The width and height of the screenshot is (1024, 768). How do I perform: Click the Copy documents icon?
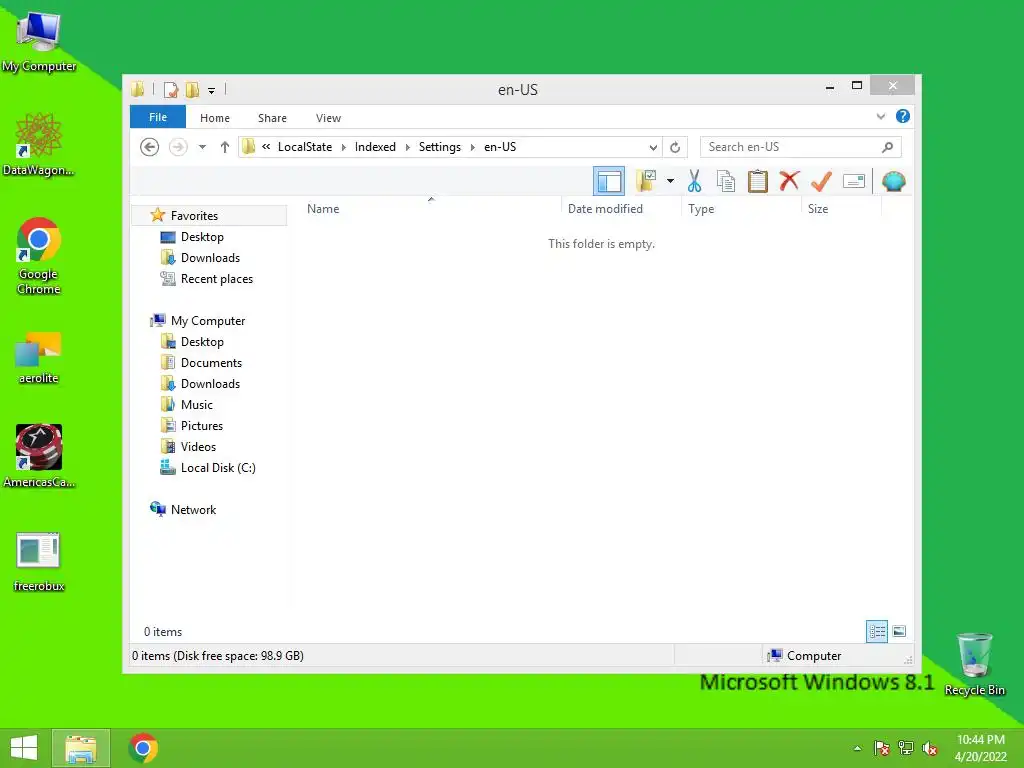[726, 181]
